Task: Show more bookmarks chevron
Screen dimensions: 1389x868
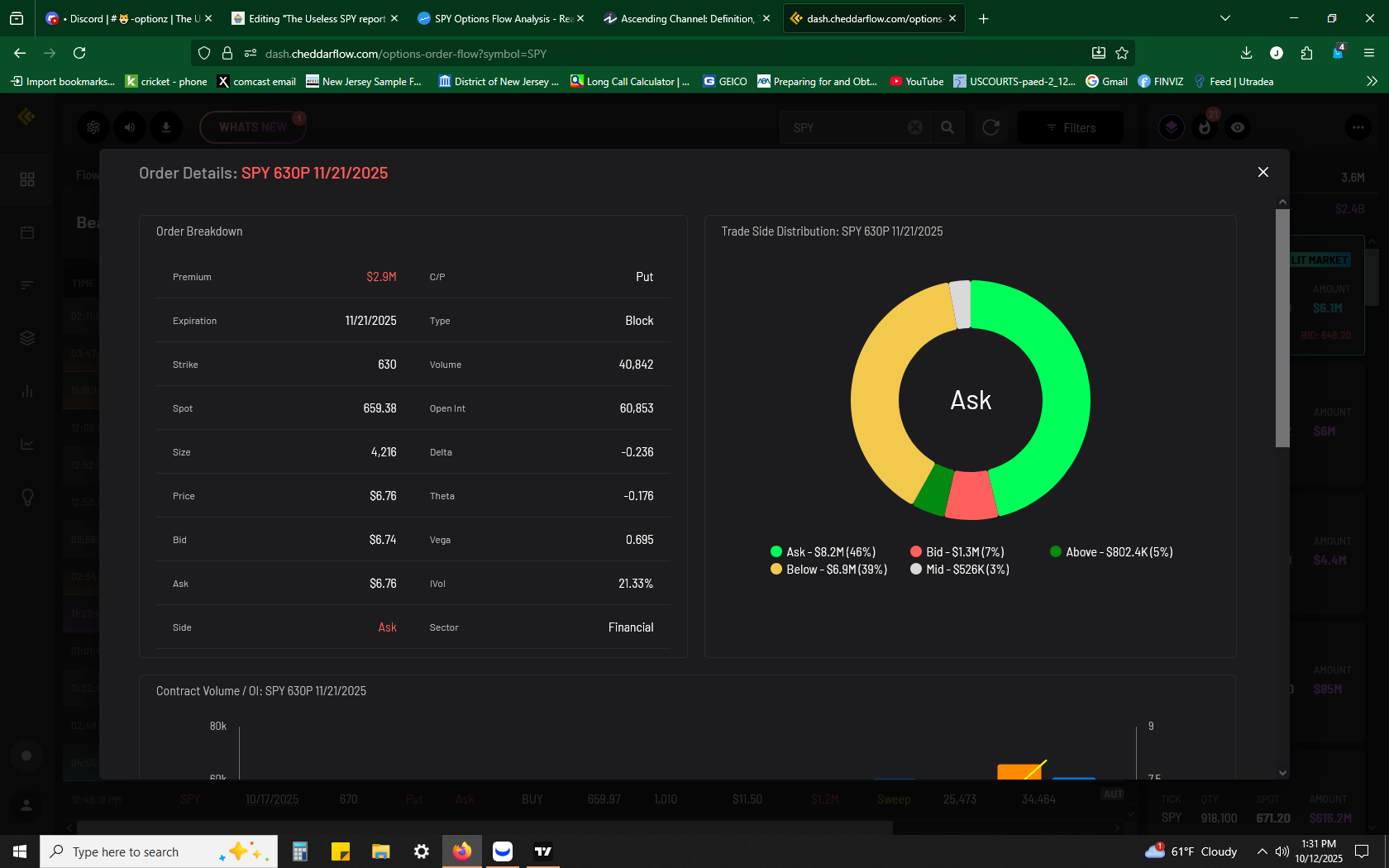Action: [1372, 81]
